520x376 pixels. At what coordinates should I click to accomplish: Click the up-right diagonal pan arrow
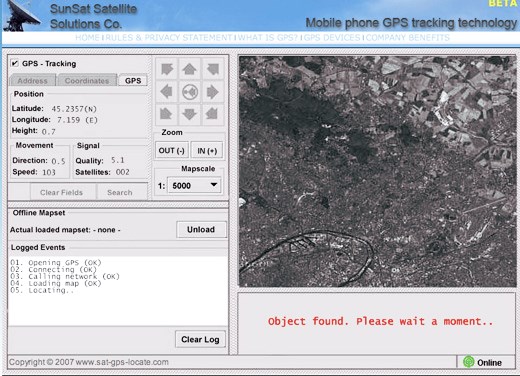(x=212, y=69)
